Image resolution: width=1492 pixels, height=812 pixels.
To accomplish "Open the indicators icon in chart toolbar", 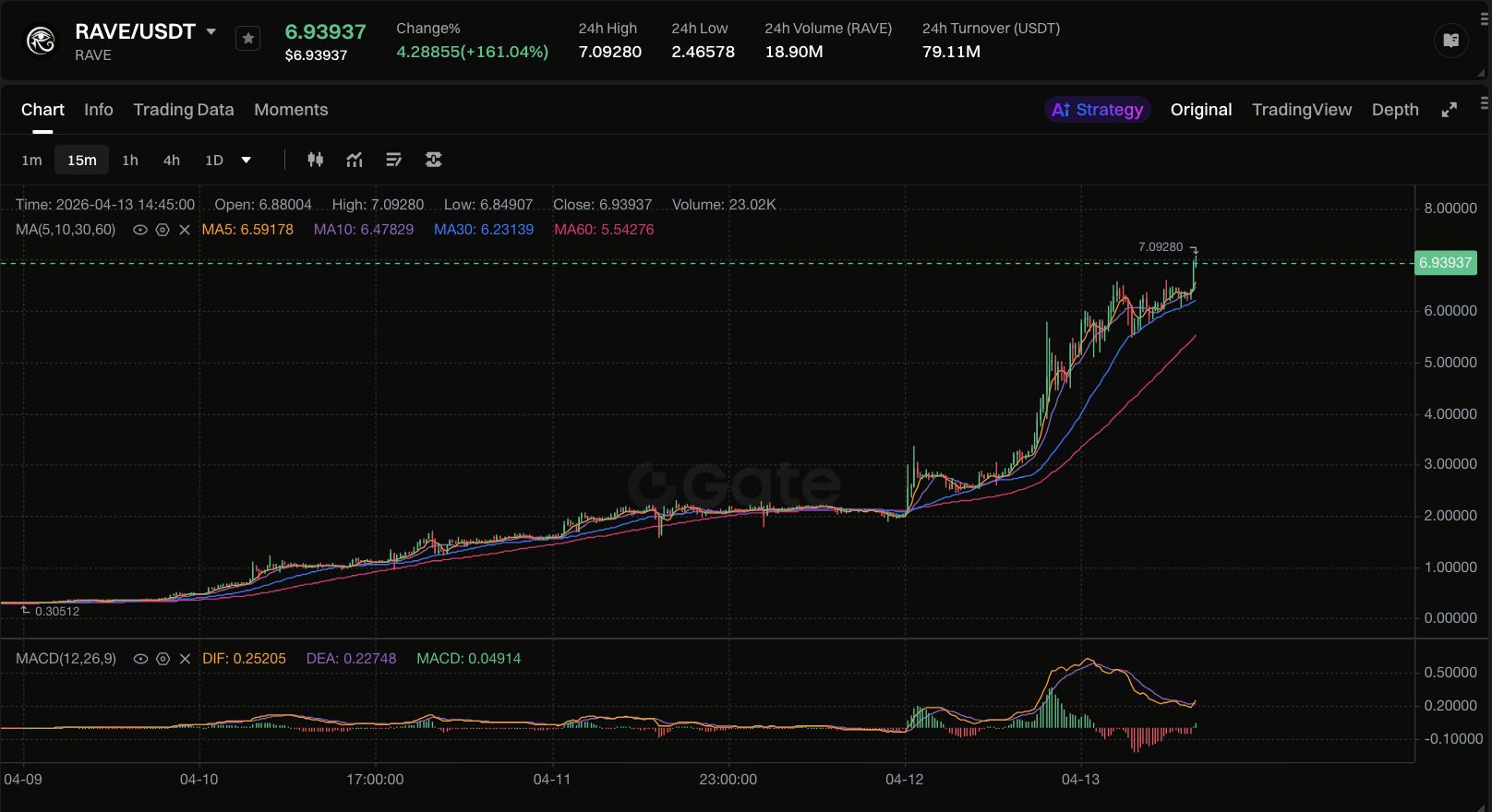I will click(x=355, y=160).
